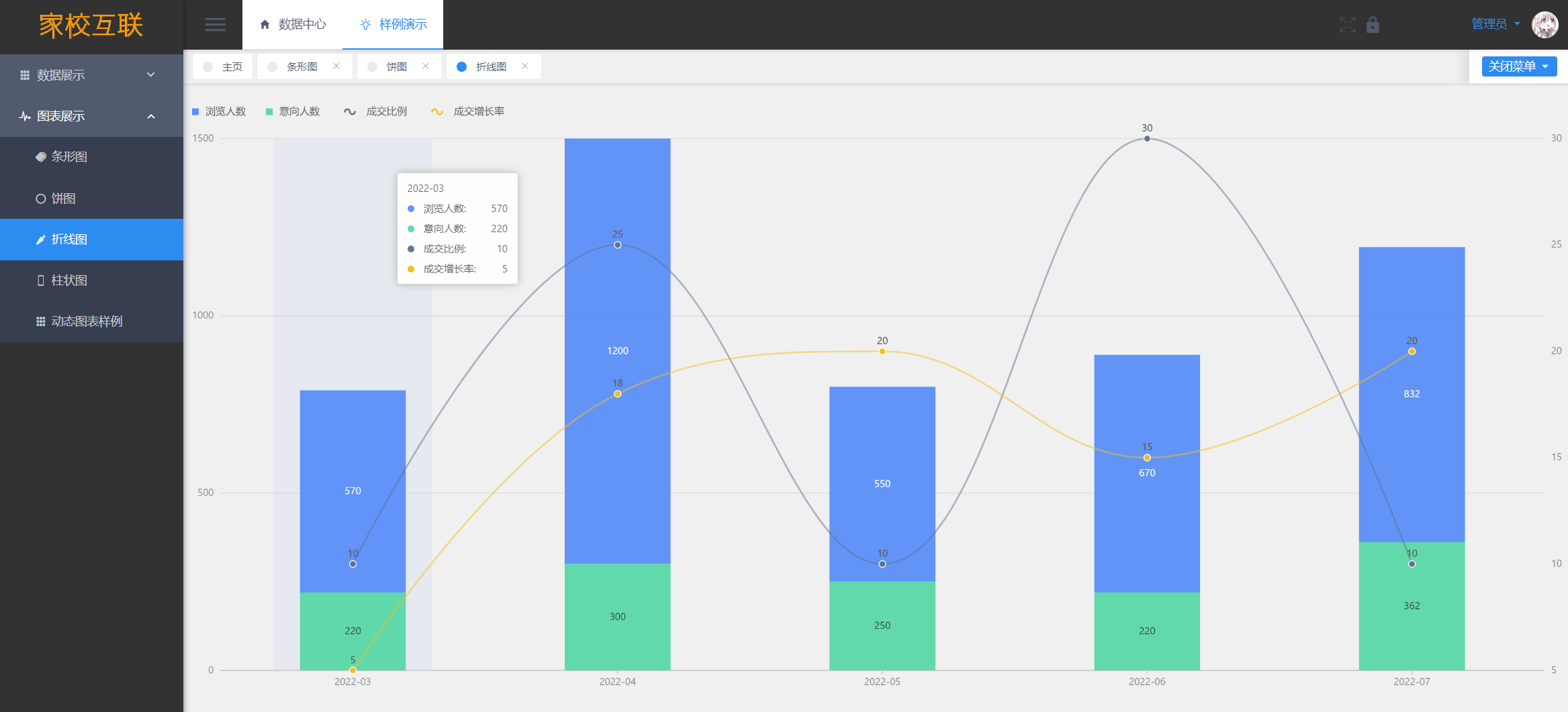This screenshot has height=712, width=1568.
Task: Click the 2022-07 x-axis label
Action: coord(1412,682)
